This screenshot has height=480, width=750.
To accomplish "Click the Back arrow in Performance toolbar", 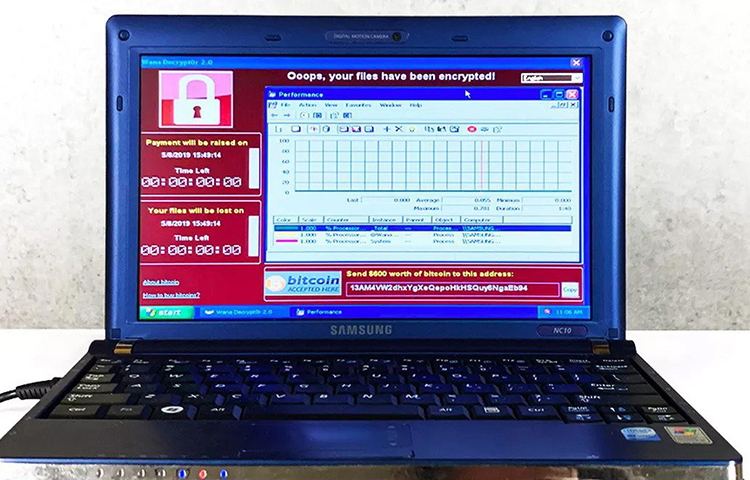I will [x=274, y=116].
